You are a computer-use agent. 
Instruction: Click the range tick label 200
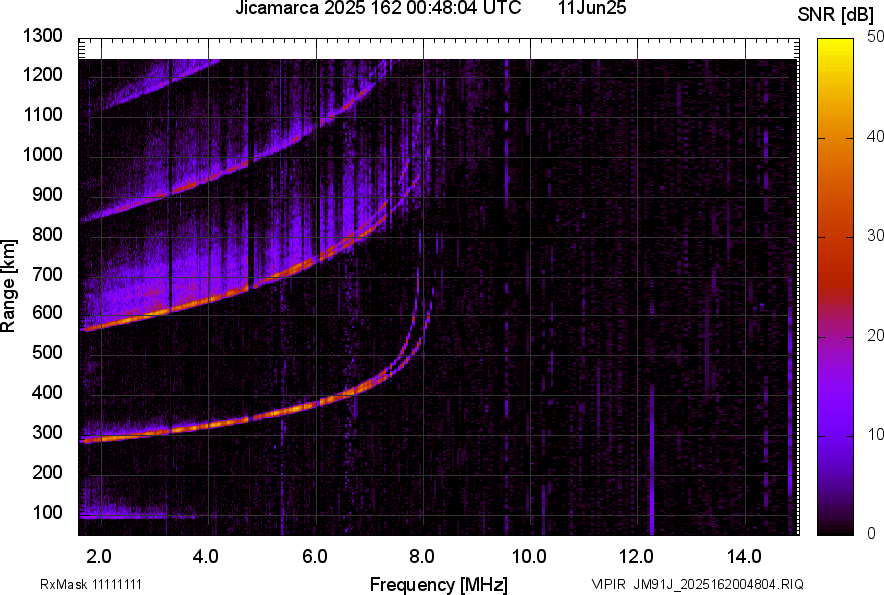47,472
